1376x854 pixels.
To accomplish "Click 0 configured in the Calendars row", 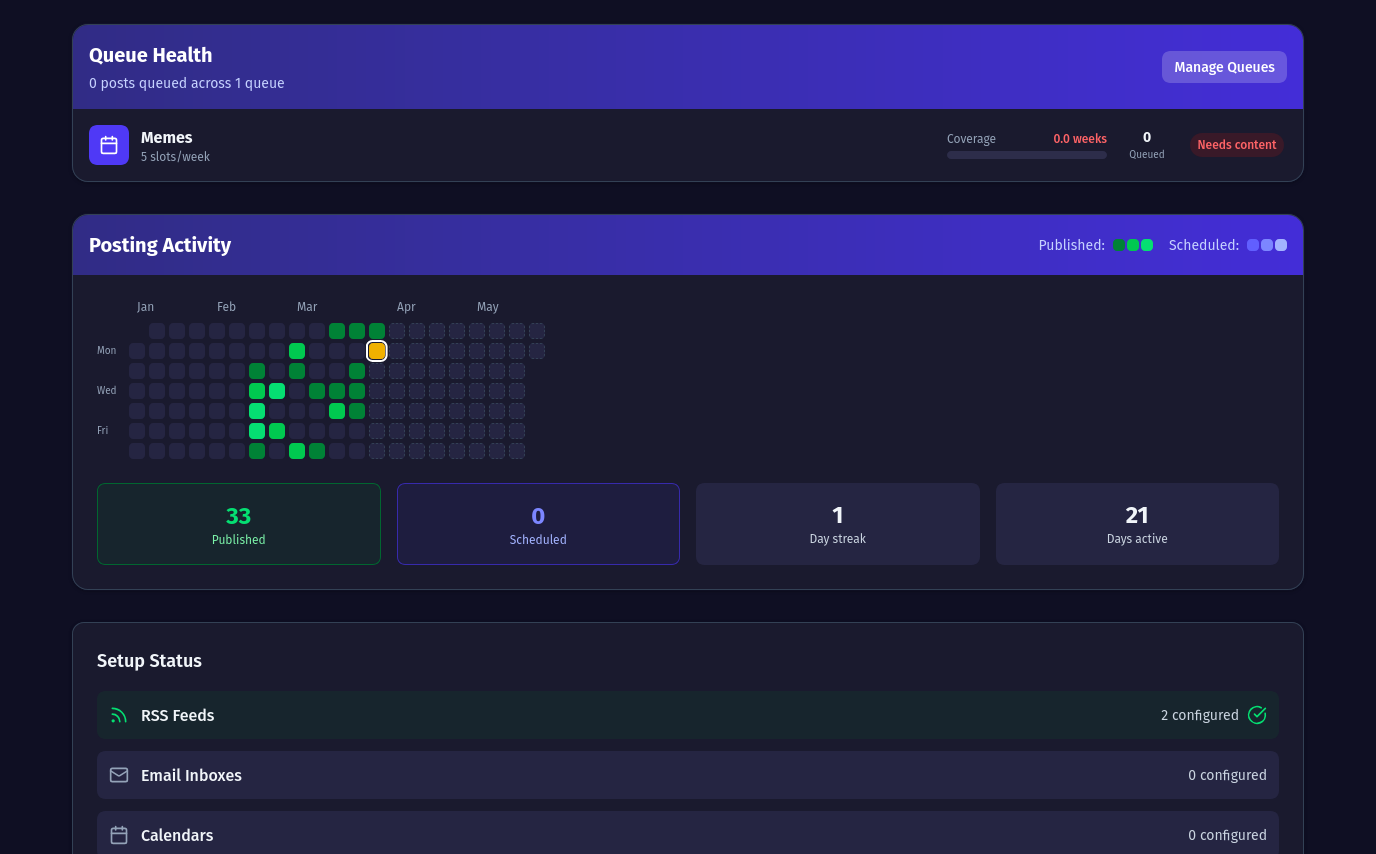I will (1227, 835).
